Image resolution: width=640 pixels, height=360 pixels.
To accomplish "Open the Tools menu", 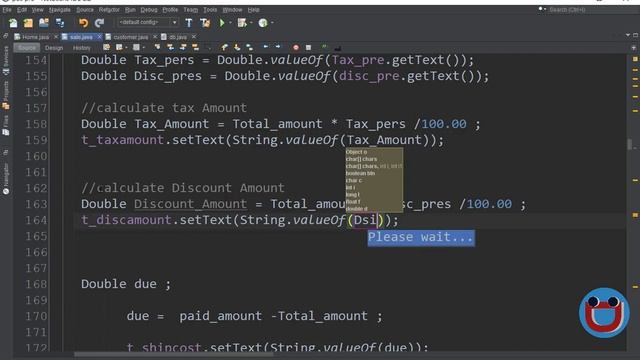I will click(x=210, y=10).
